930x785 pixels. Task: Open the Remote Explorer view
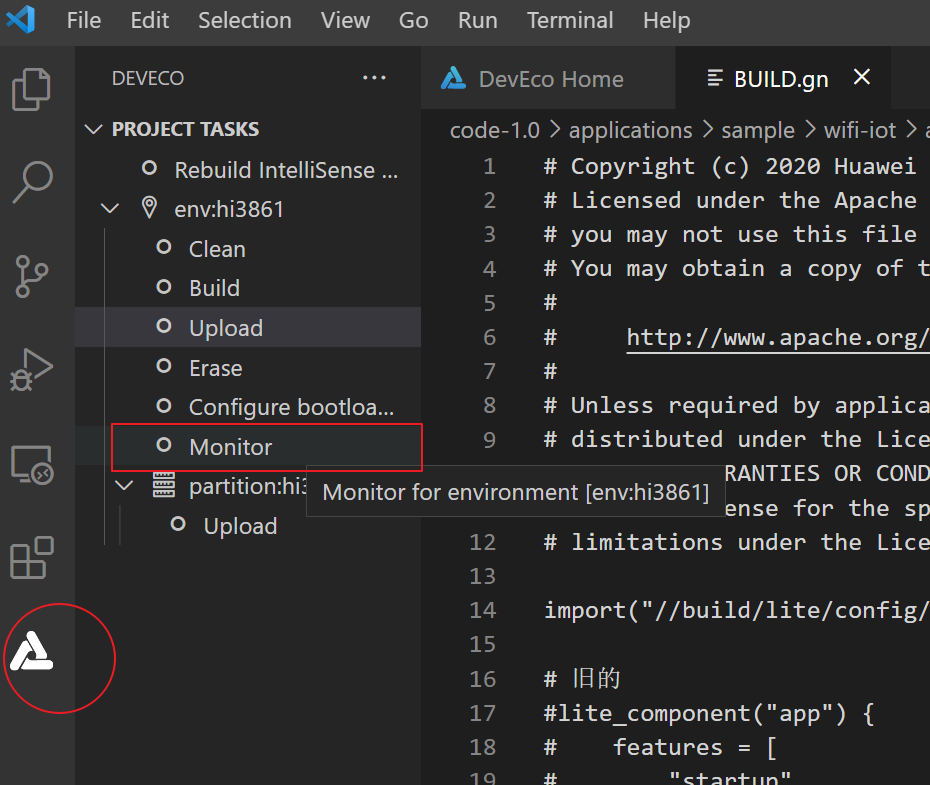[32, 465]
